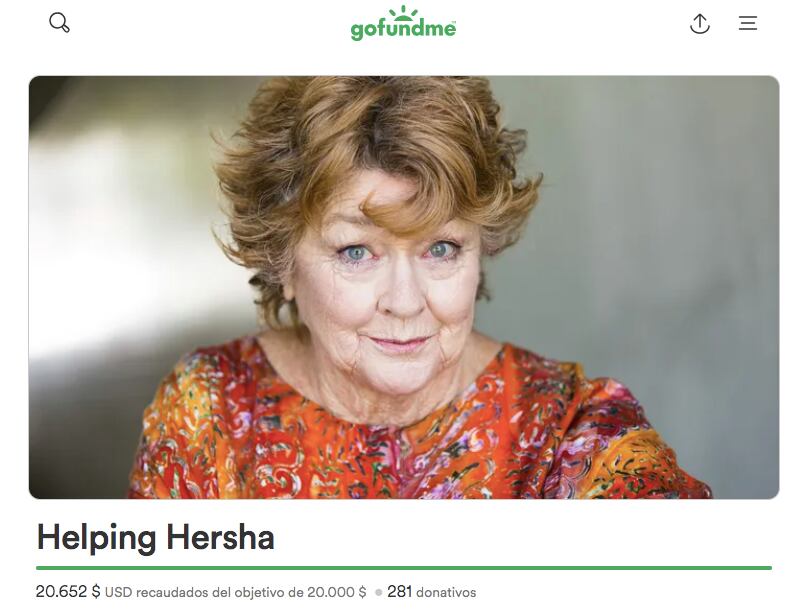Click the Helping Hersha campaign photo
Image resolution: width=810 pixels, height=615 pixels.
pos(404,287)
